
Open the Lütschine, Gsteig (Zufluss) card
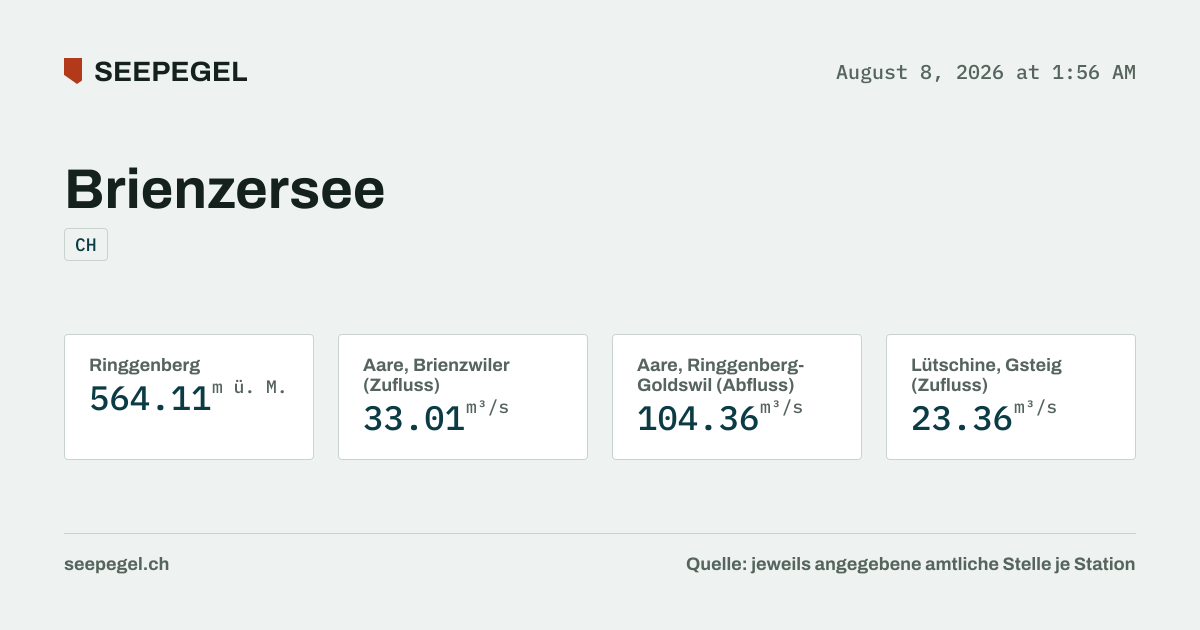click(x=1011, y=397)
